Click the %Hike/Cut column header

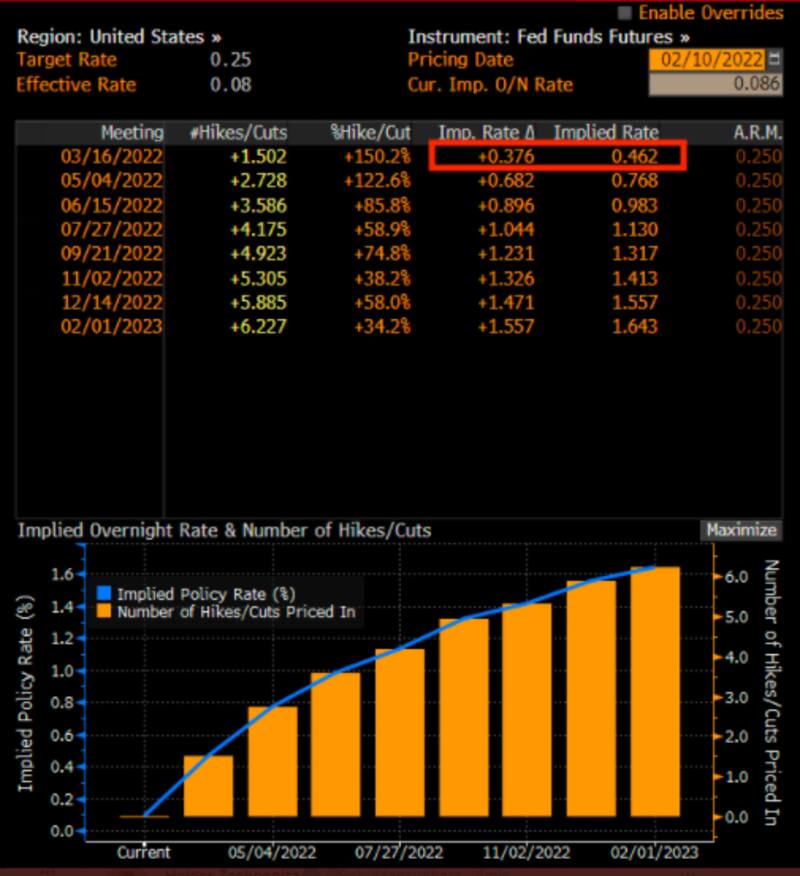(x=370, y=132)
